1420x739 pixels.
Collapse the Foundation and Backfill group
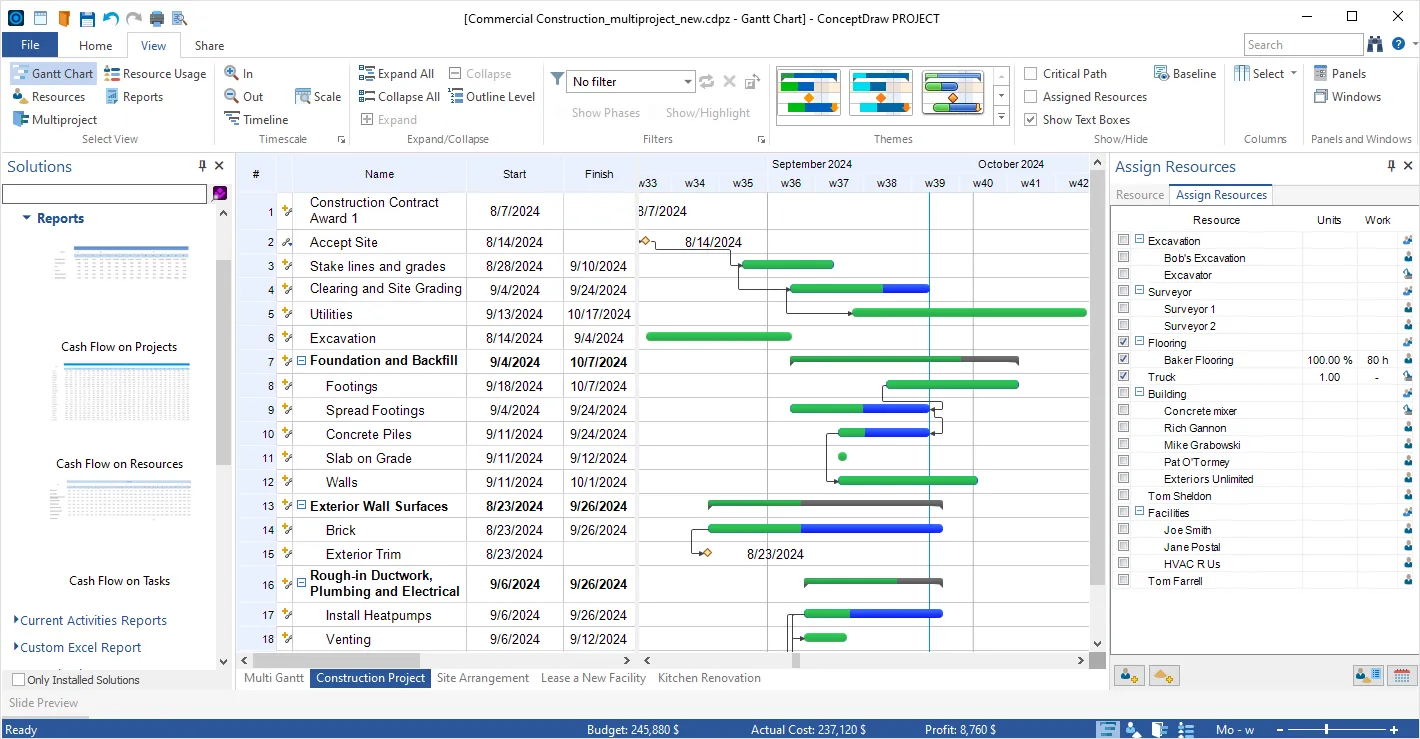tap(301, 361)
